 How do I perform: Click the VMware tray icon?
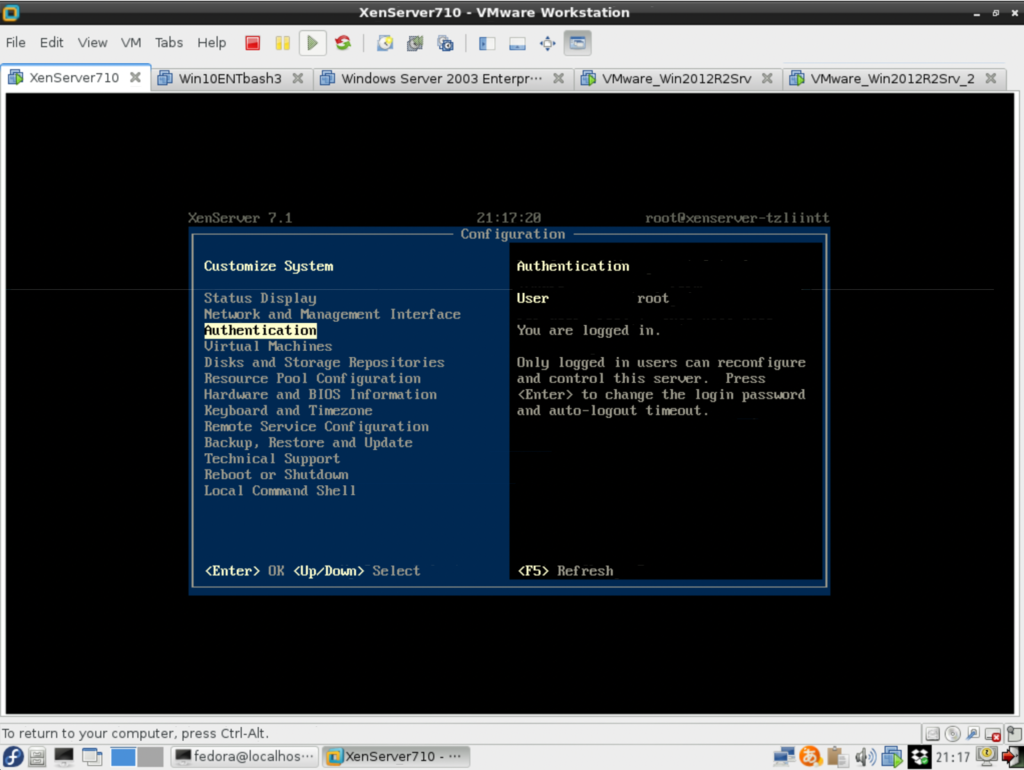[x=891, y=757]
